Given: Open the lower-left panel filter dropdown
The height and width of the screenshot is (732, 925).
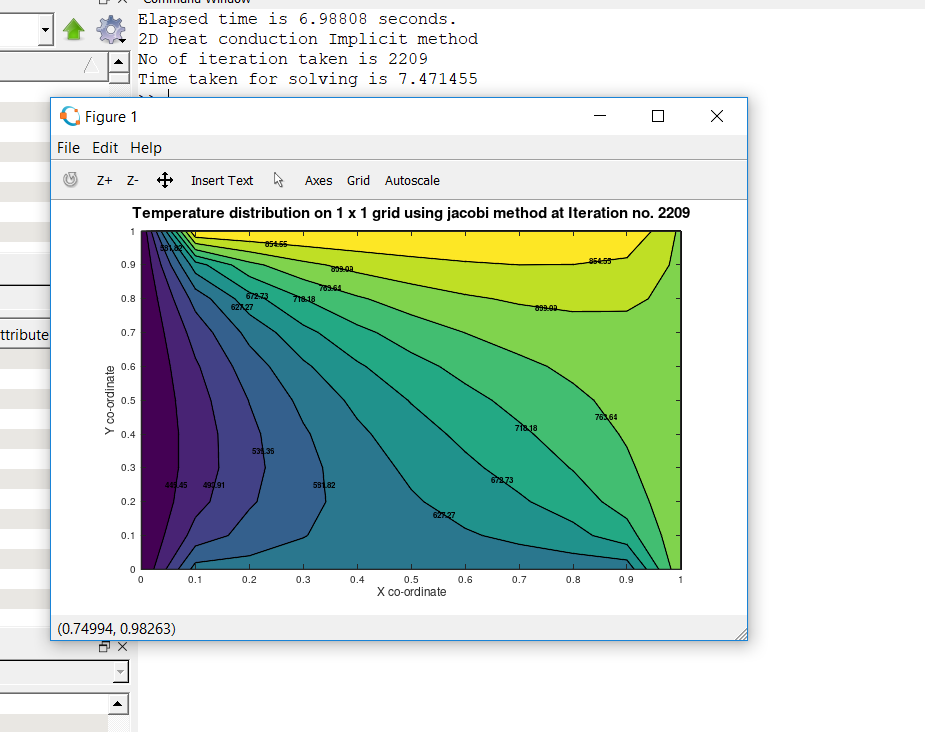Looking at the screenshot, I should pyautogui.click(x=120, y=673).
